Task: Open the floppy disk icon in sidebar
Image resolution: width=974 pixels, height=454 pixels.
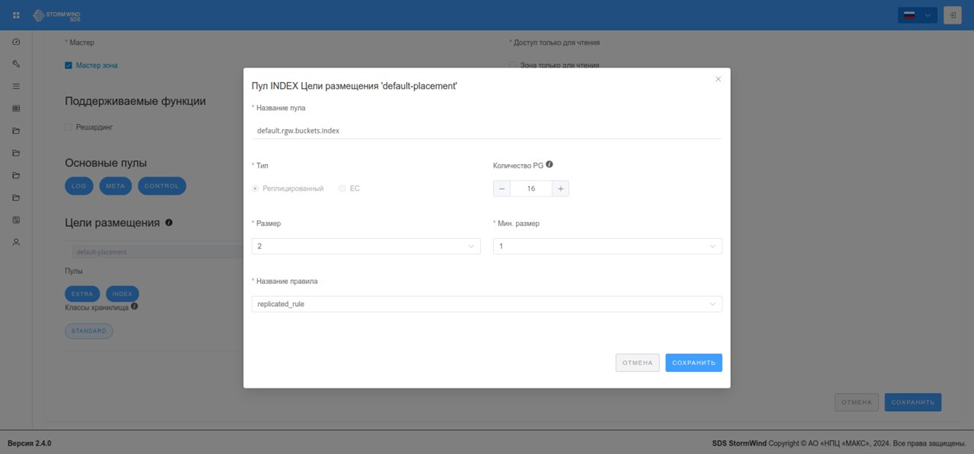Action: tap(16, 220)
